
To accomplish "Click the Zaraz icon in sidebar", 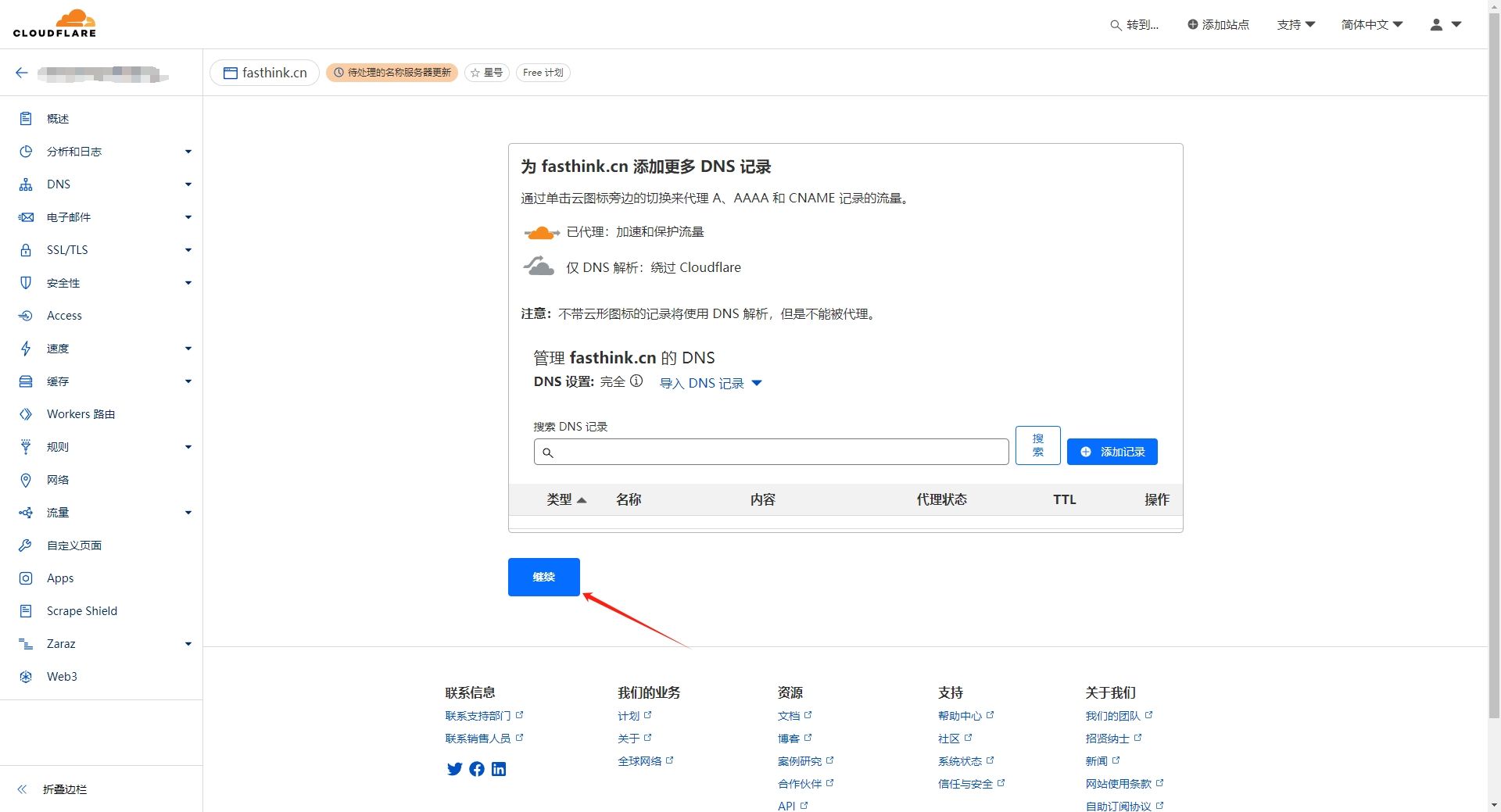I will point(26,644).
